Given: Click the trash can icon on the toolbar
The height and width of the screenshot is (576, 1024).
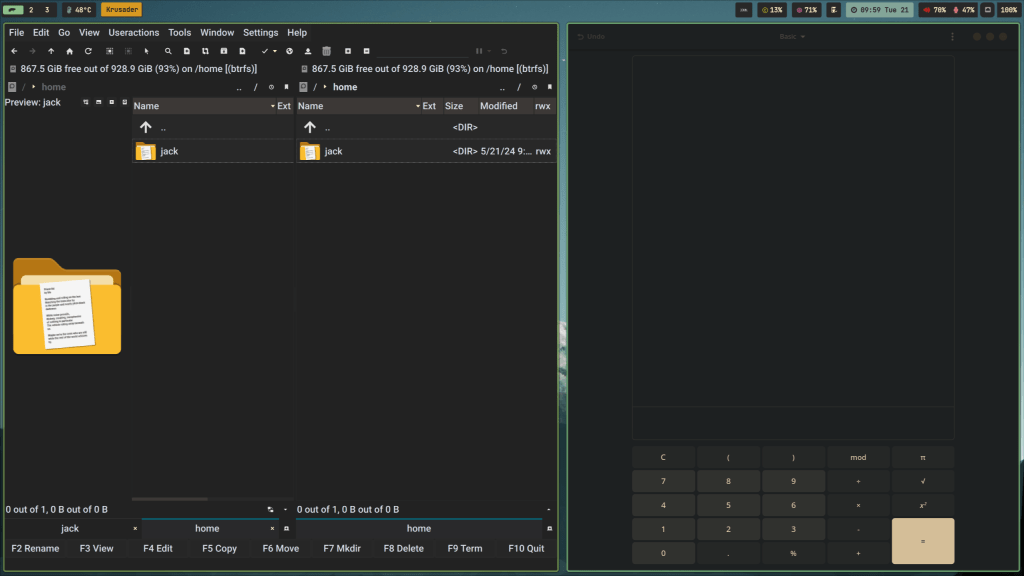Looking at the screenshot, I should (x=326, y=51).
